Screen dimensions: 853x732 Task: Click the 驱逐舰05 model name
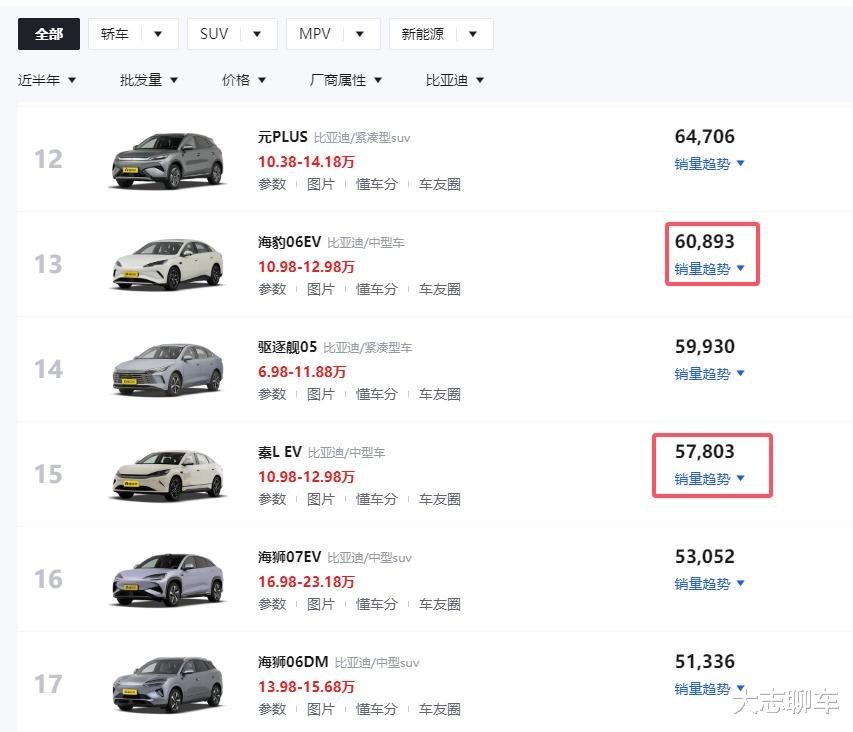coord(287,347)
